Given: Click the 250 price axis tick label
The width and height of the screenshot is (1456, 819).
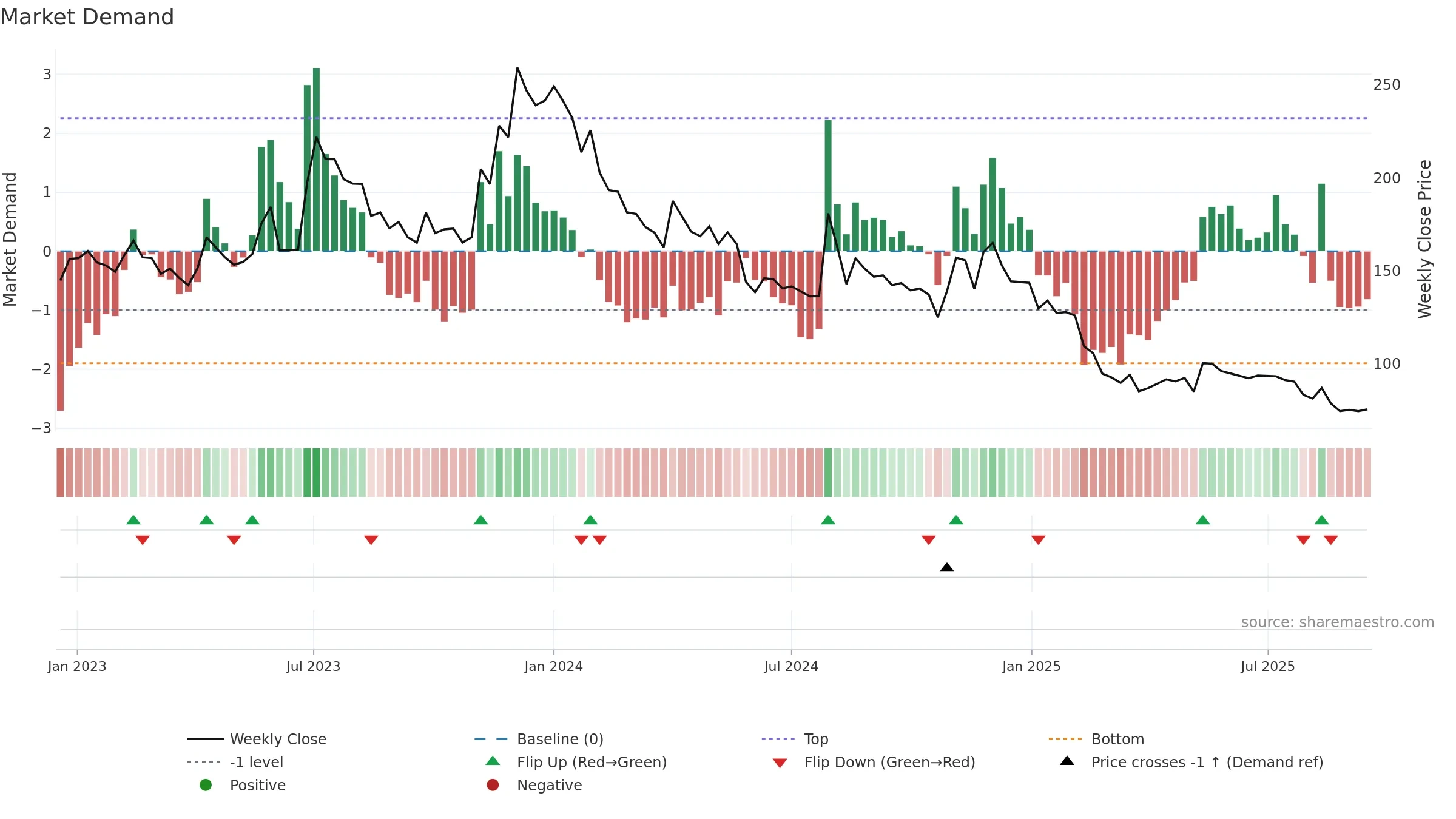Looking at the screenshot, I should tap(1387, 85).
